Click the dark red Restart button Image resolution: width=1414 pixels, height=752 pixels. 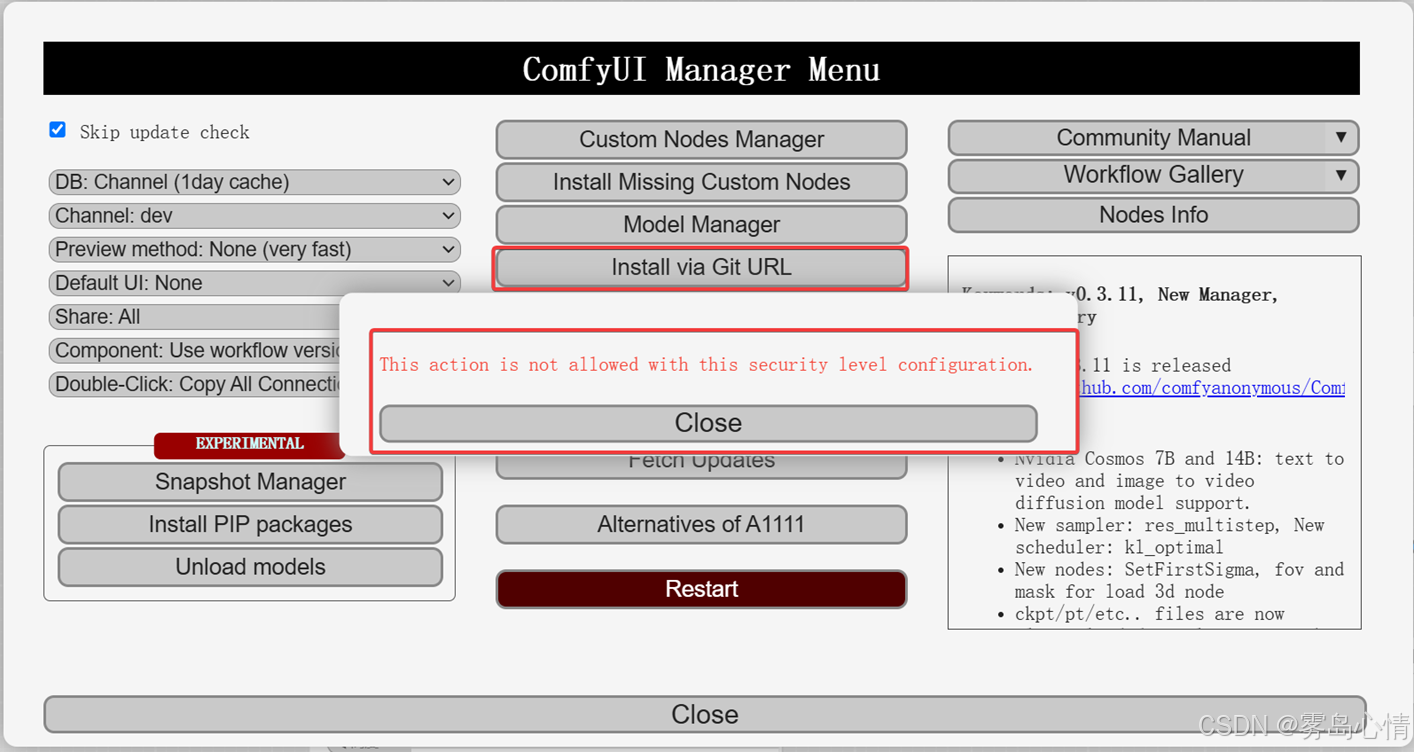pyautogui.click(x=701, y=589)
